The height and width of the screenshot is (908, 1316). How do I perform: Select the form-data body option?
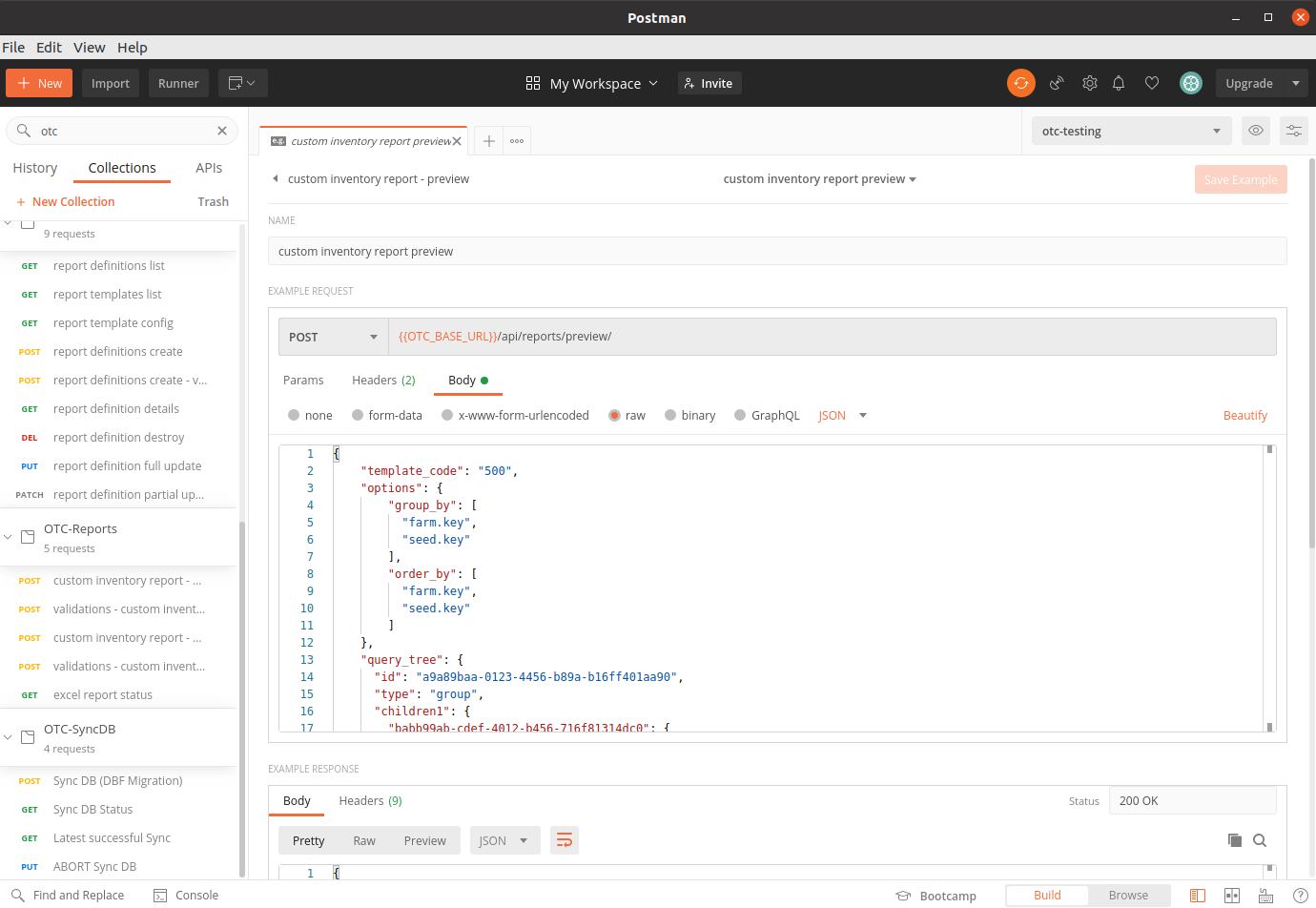358,415
